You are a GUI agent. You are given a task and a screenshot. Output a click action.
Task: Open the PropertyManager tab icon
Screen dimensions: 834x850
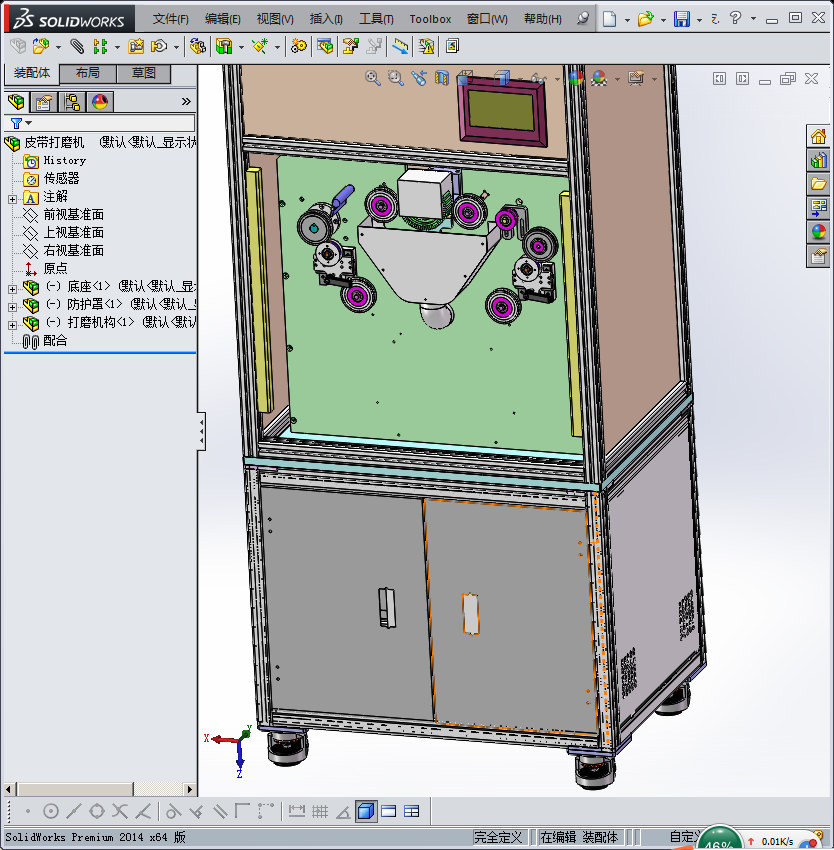43,101
